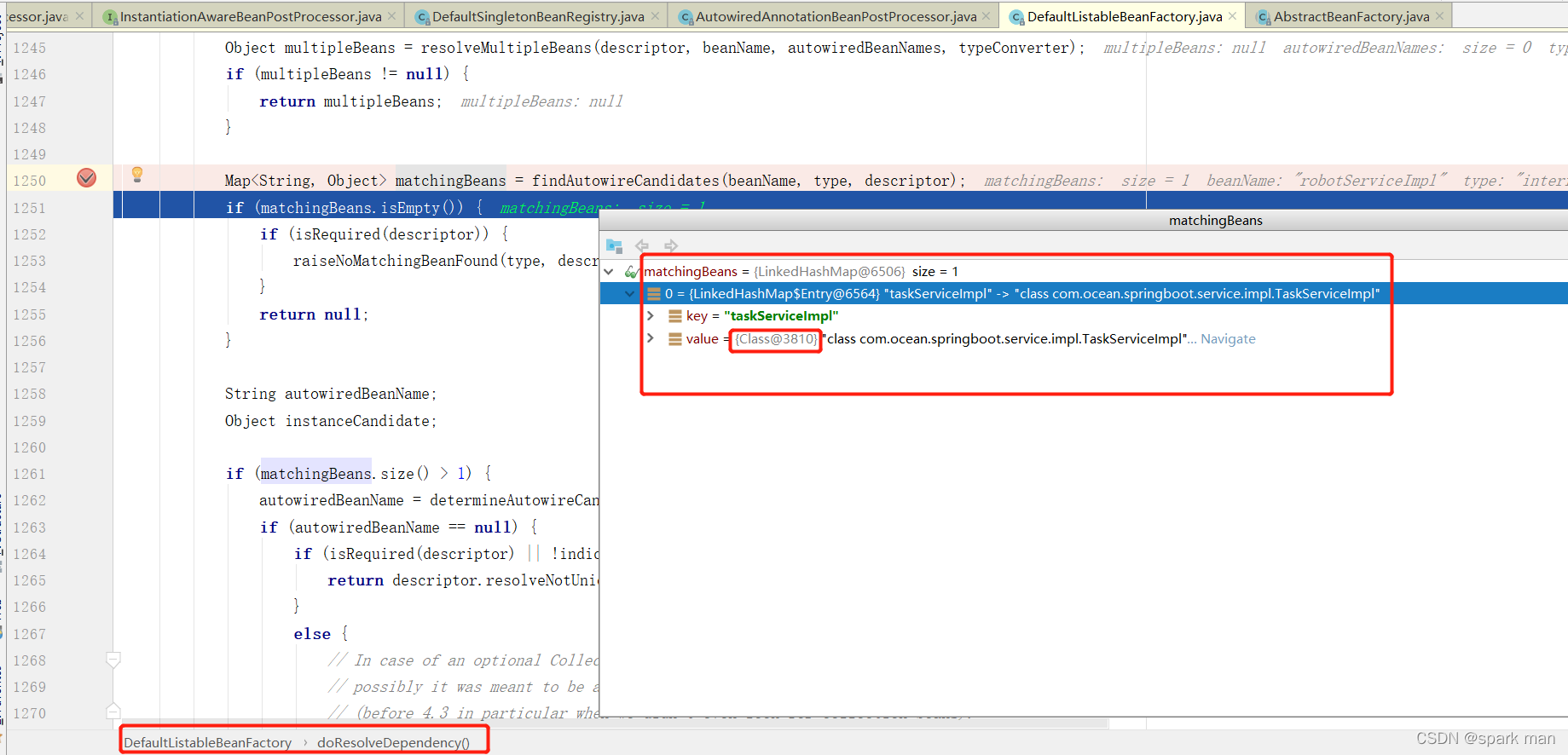Click the field icon beside value row
This screenshot has width=1568, height=755.
tap(674, 339)
